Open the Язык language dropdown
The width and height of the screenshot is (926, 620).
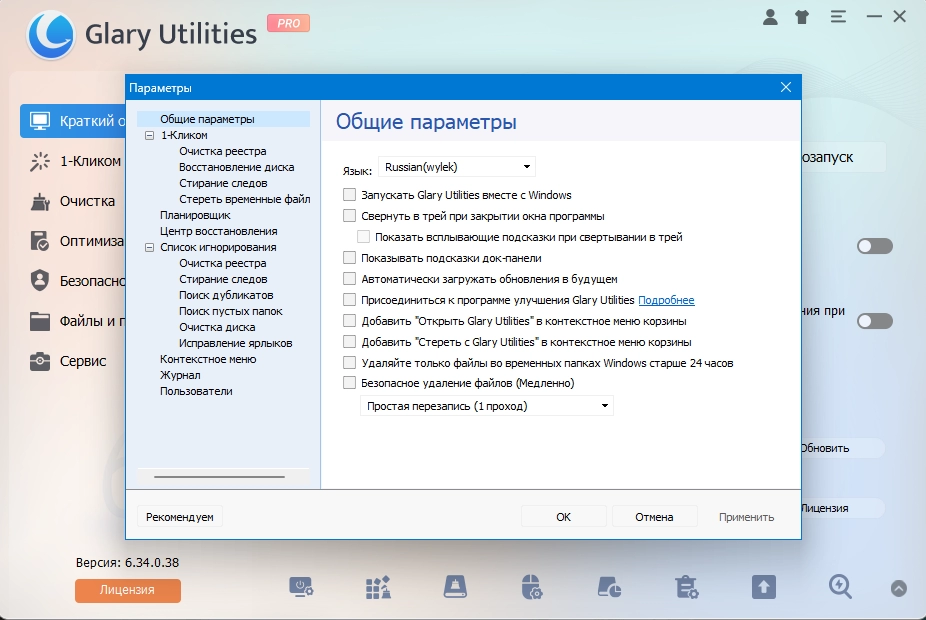click(x=457, y=167)
